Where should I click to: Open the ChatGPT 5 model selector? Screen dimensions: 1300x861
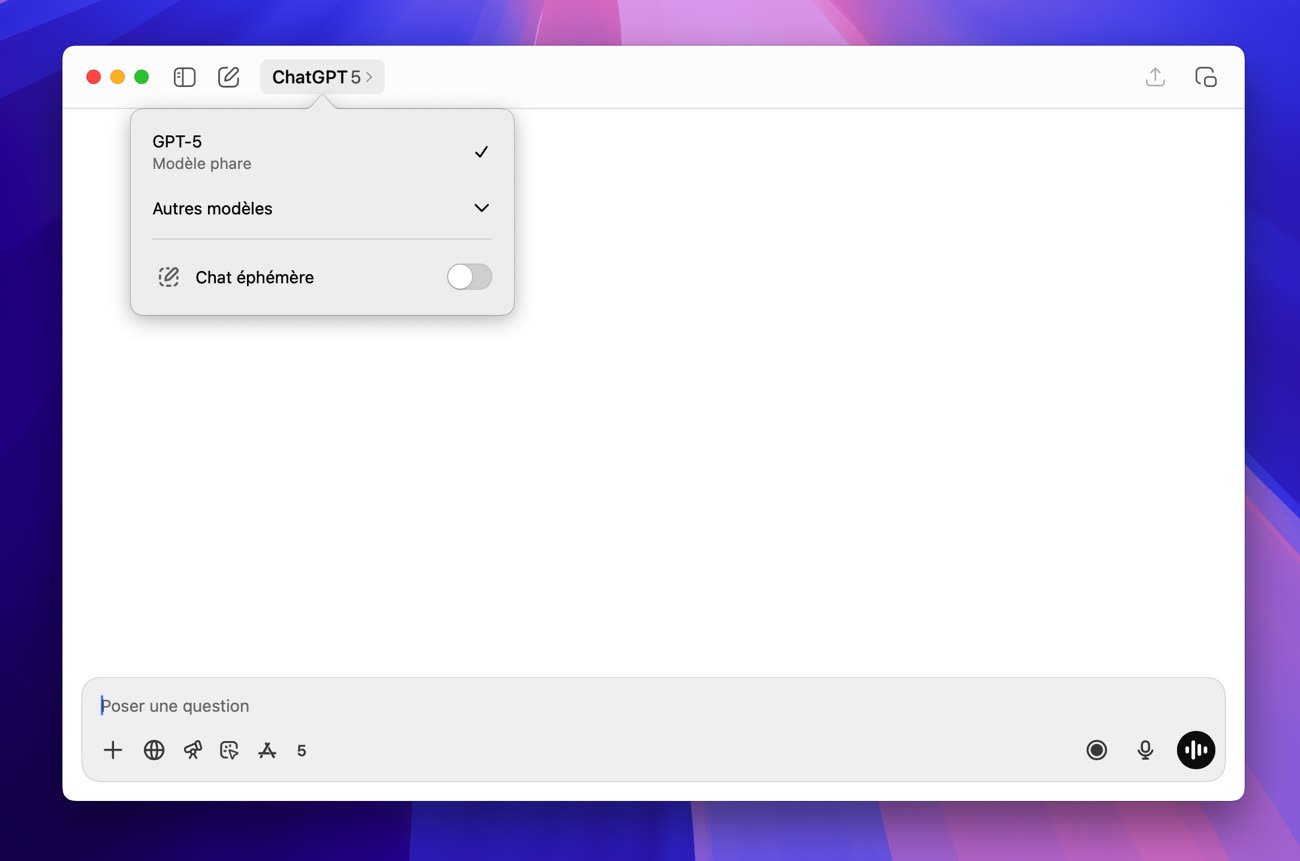tap(322, 77)
